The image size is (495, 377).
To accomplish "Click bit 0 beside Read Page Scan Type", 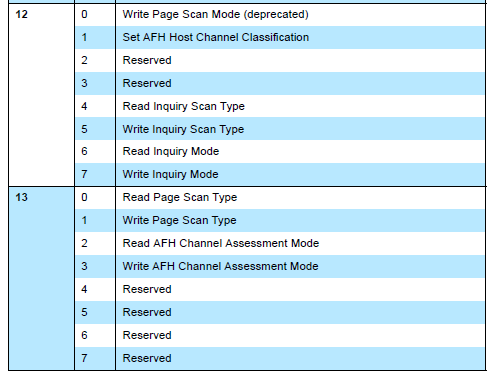I will [84, 197].
